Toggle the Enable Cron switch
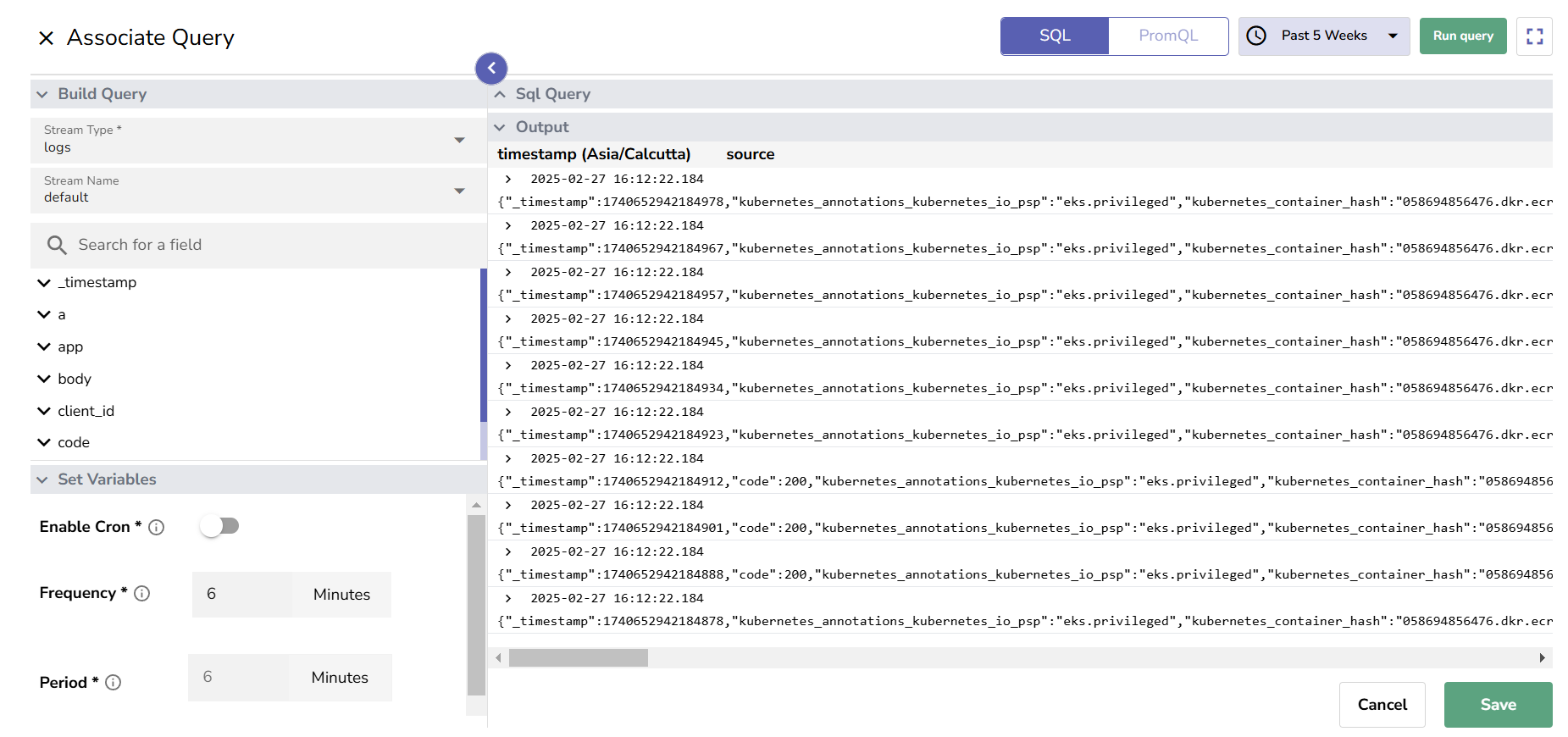This screenshot has width=1568, height=737. (x=220, y=526)
